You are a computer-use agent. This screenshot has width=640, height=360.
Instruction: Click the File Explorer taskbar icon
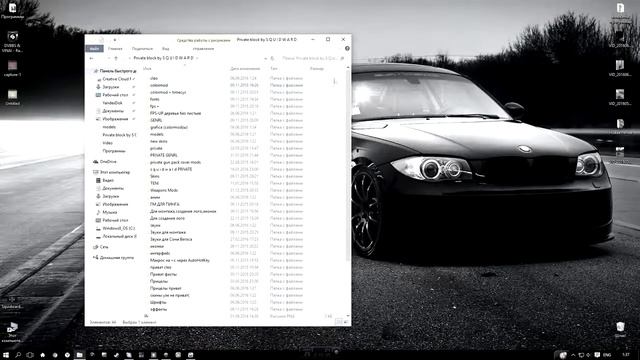80,355
